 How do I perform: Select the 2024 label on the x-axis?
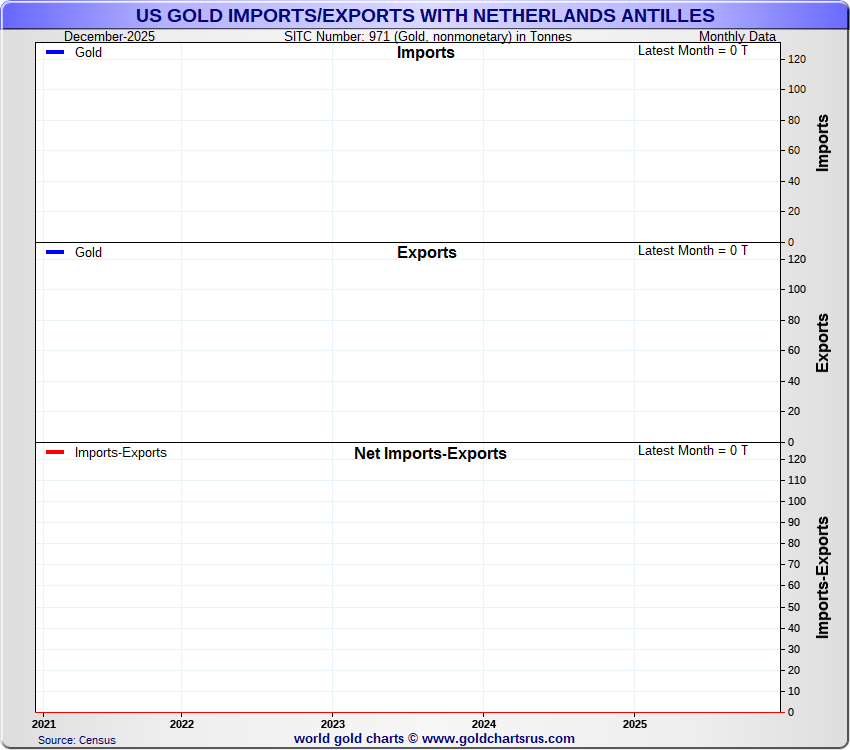click(x=483, y=723)
